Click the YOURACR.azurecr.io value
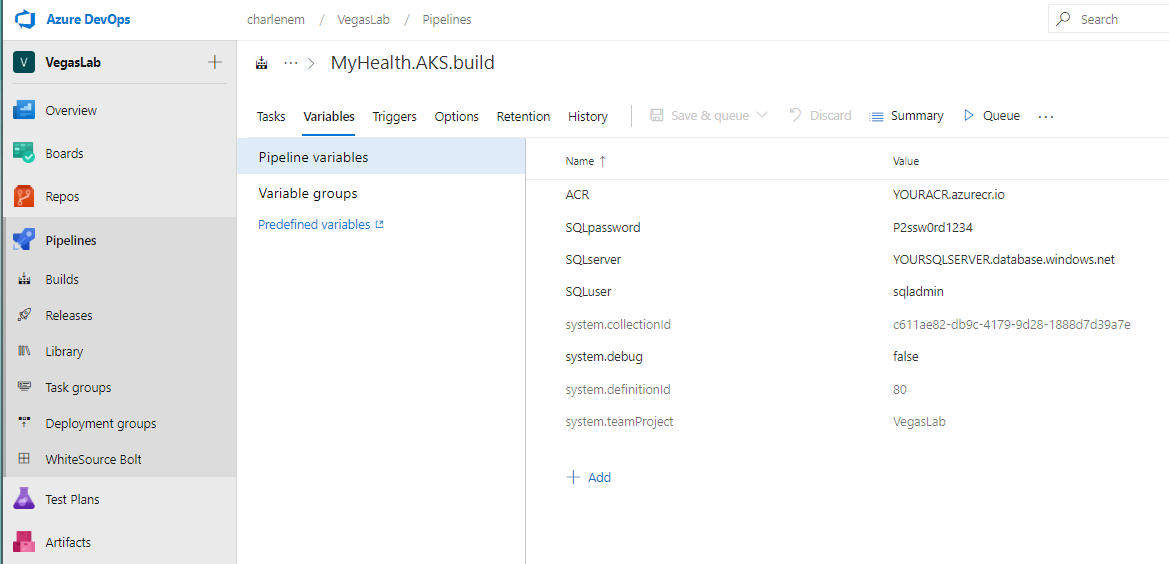 (x=949, y=194)
